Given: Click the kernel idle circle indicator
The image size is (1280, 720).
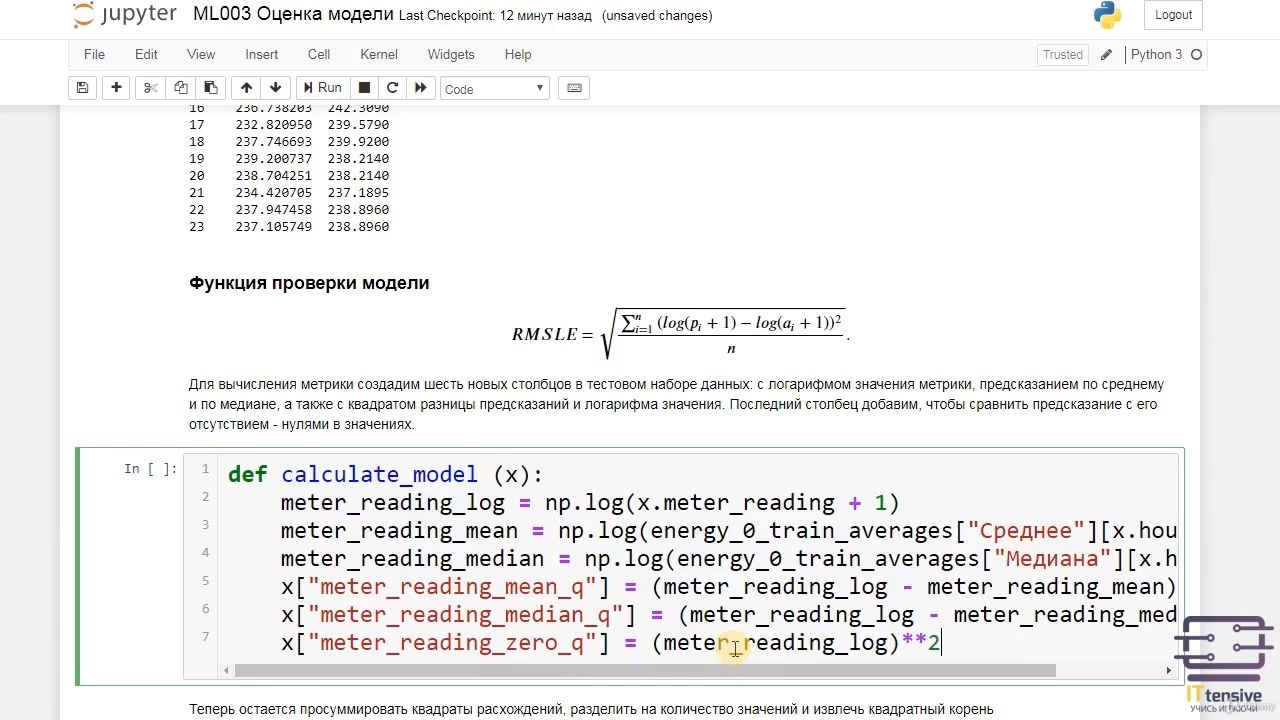Looking at the screenshot, I should tap(1196, 55).
